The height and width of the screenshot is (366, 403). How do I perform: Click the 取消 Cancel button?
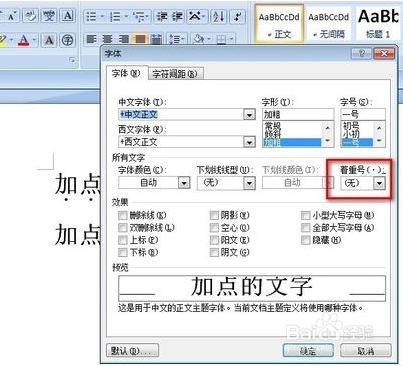pyautogui.click(x=366, y=351)
